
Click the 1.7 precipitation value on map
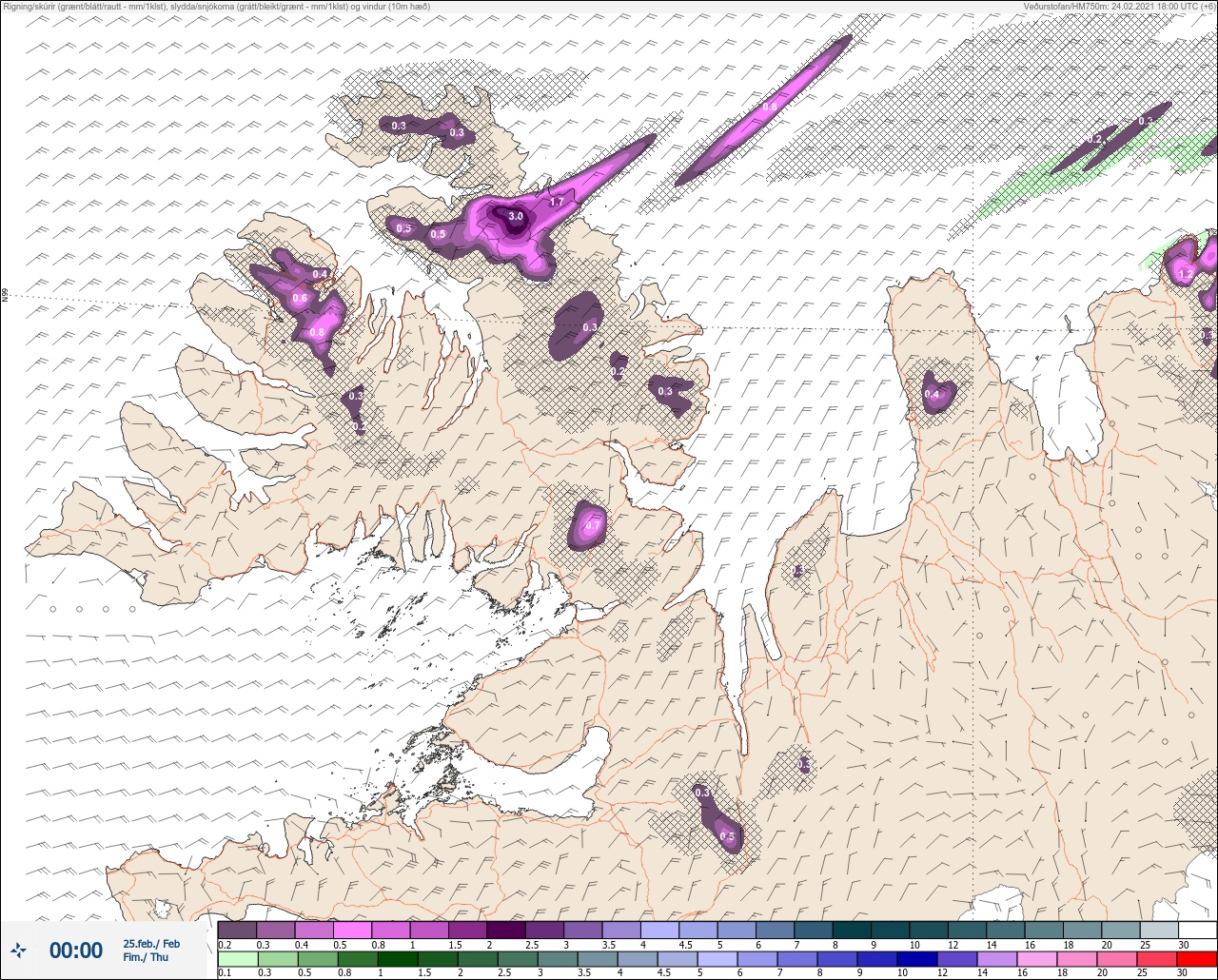[557, 202]
